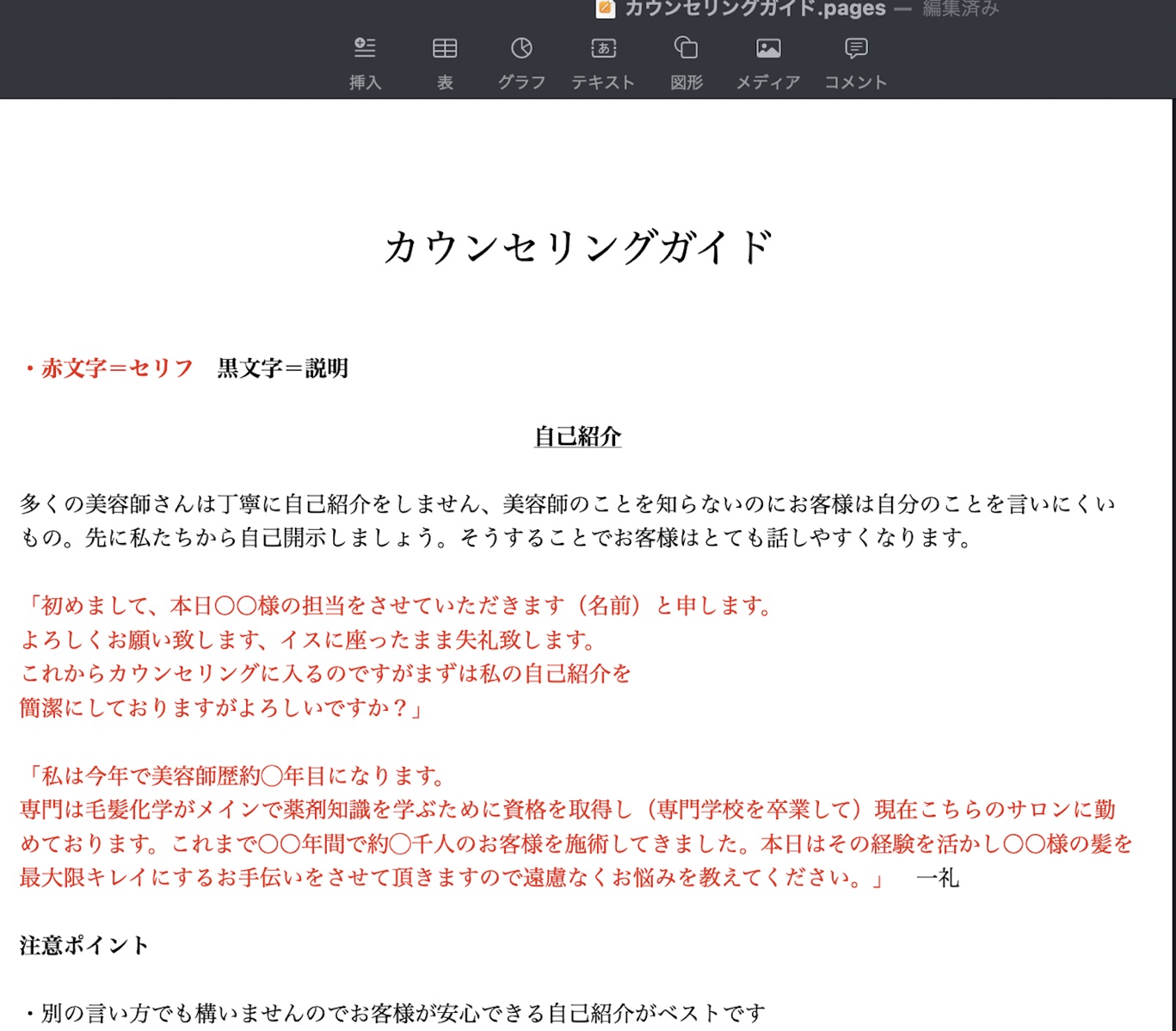Click the red 赤文字=セリフ legend text

(x=116, y=368)
